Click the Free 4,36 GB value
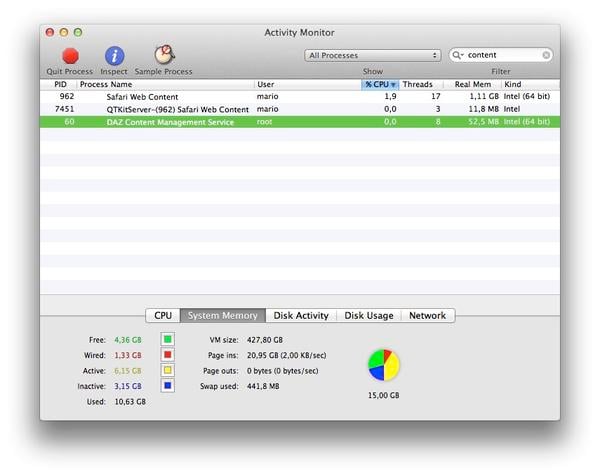 pos(128,340)
